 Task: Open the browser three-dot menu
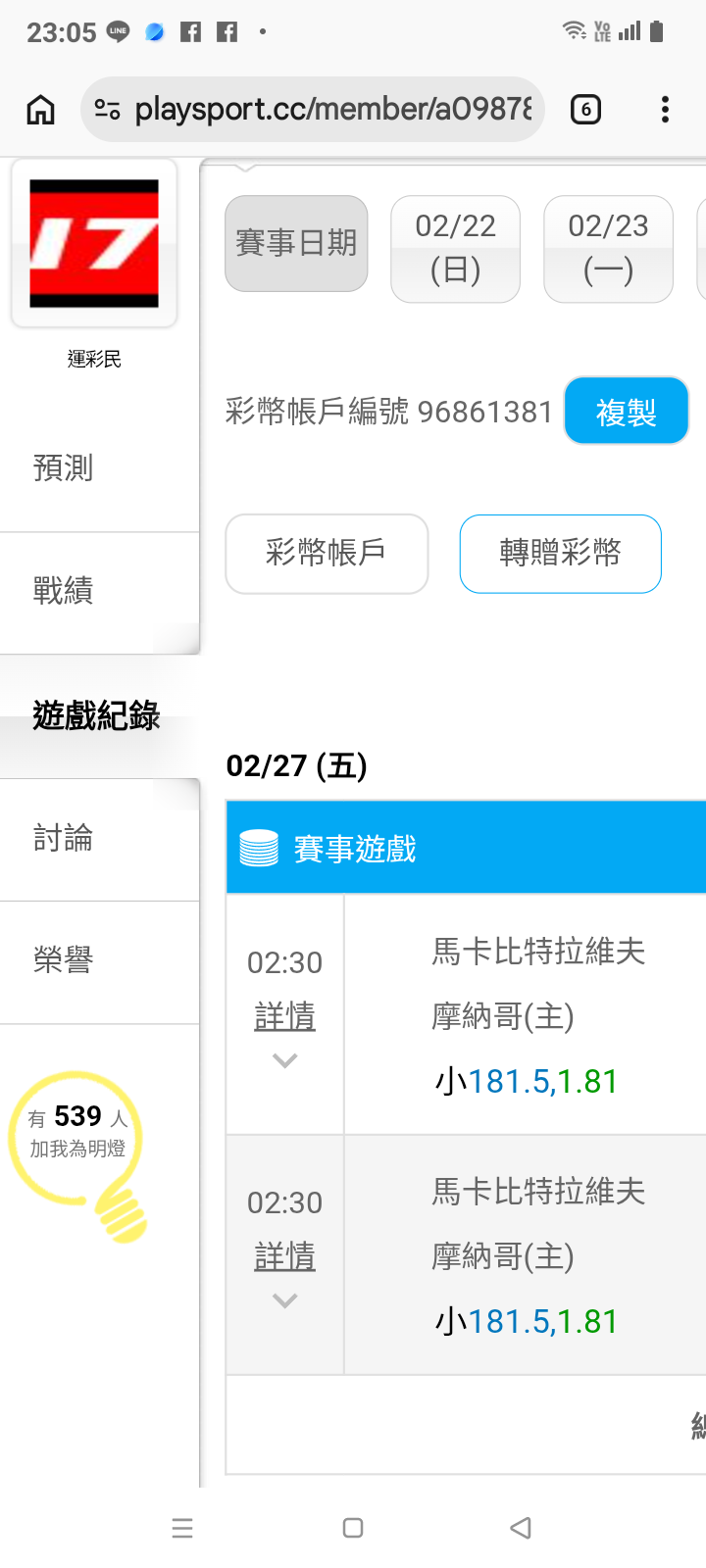665,110
